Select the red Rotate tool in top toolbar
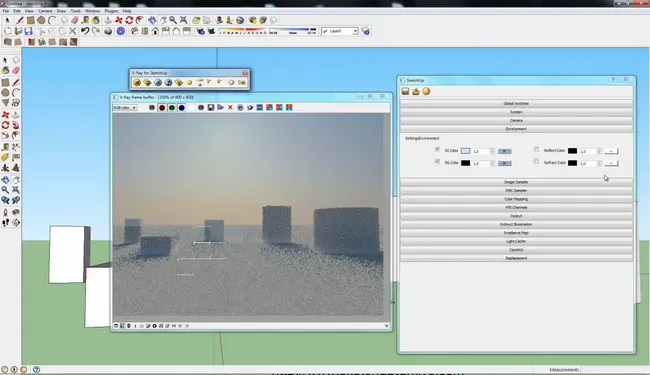The width and height of the screenshot is (650, 375). pyautogui.click(x=129, y=20)
